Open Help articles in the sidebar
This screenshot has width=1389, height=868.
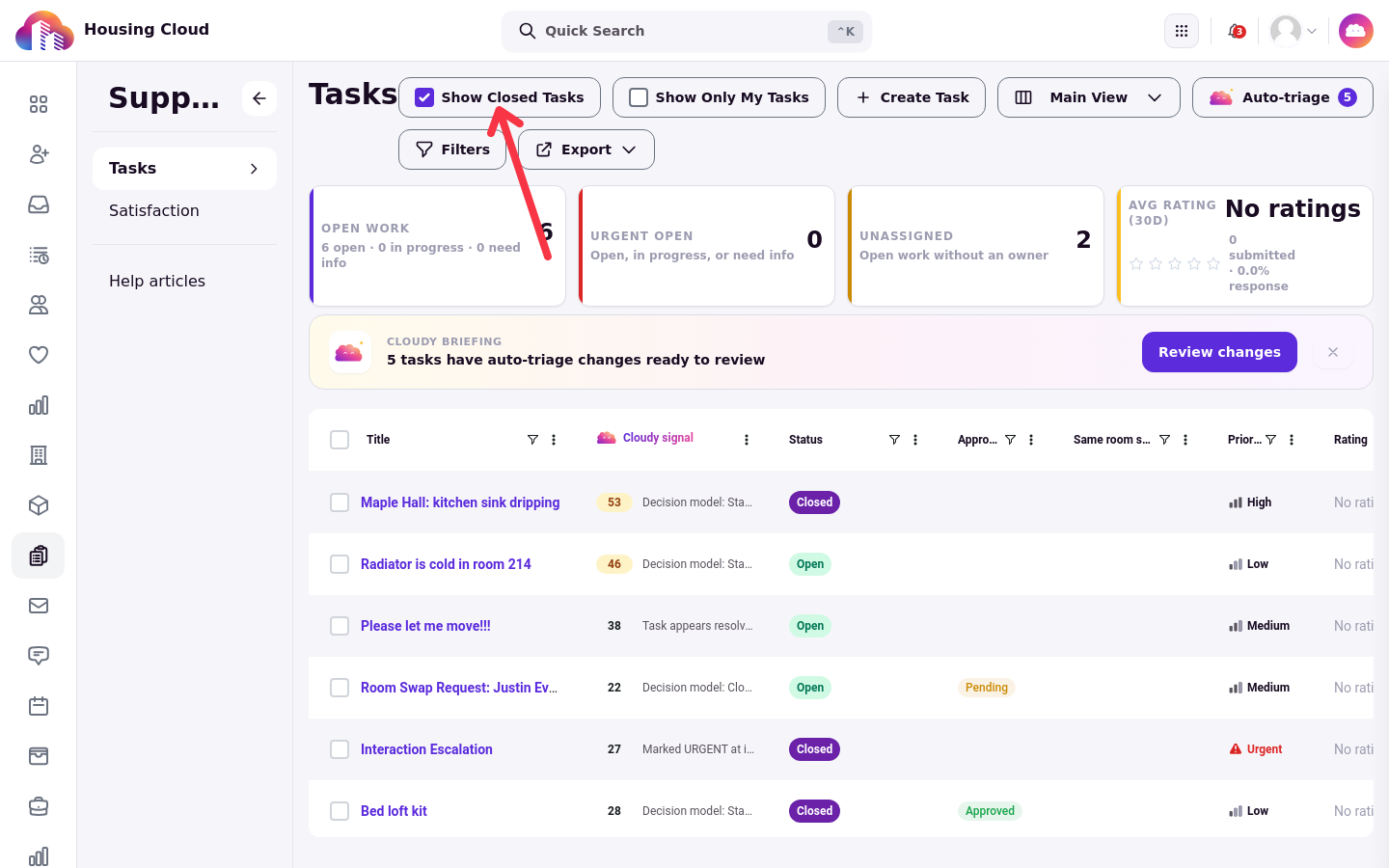pyautogui.click(x=157, y=281)
